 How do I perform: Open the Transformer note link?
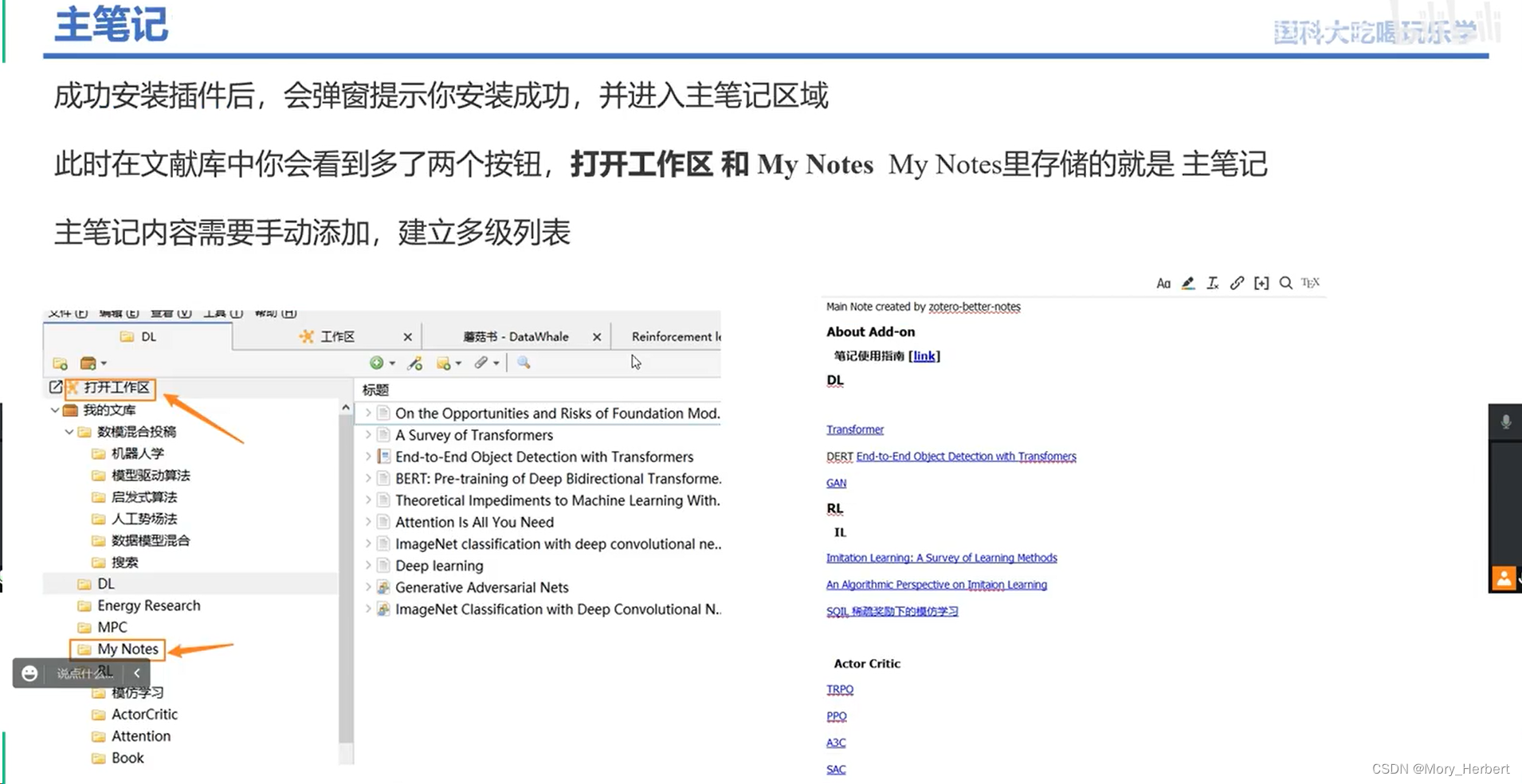tap(855, 429)
